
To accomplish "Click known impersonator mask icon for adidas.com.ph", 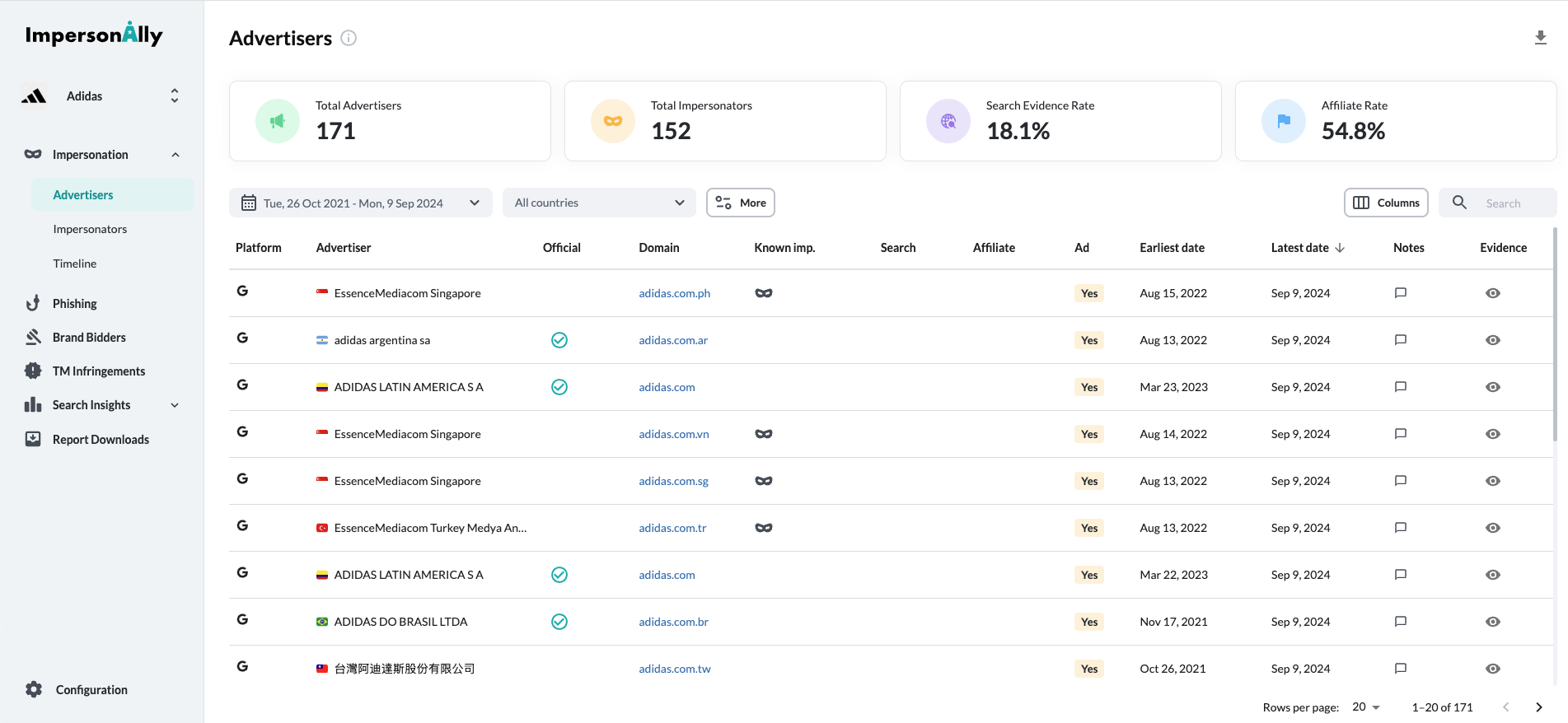I will (x=763, y=293).
